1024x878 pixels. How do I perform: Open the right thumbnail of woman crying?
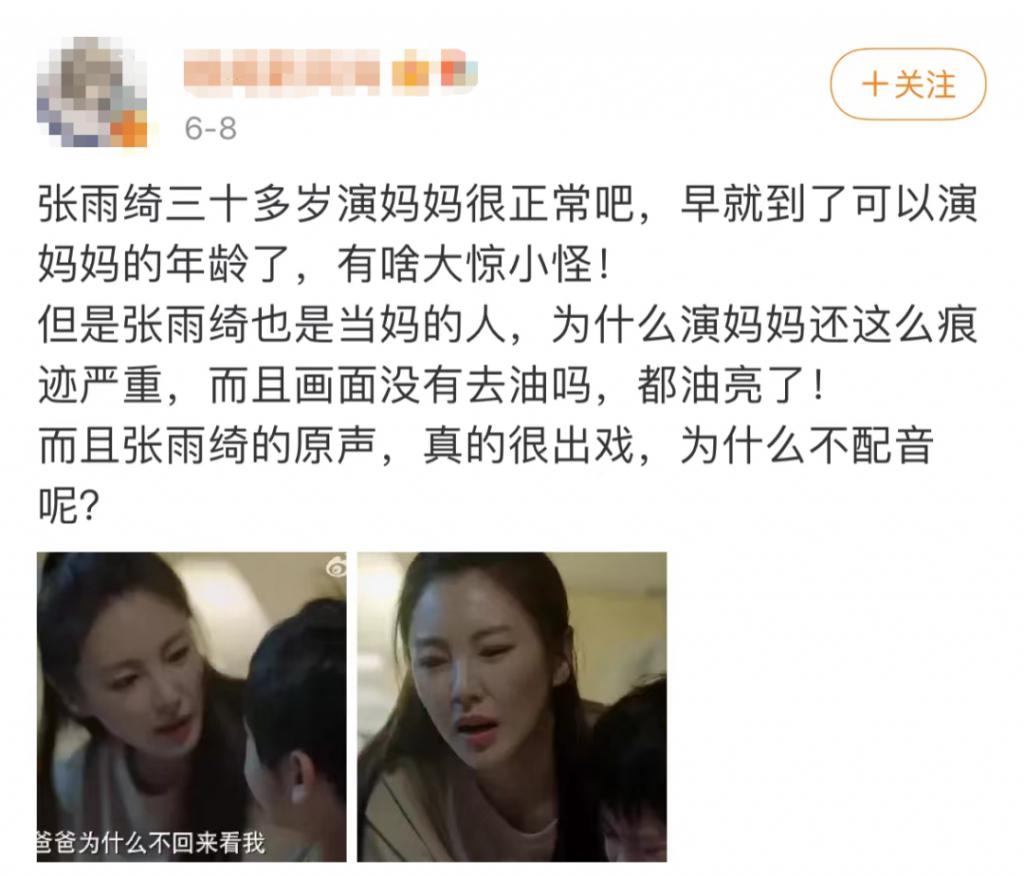pos(512,707)
